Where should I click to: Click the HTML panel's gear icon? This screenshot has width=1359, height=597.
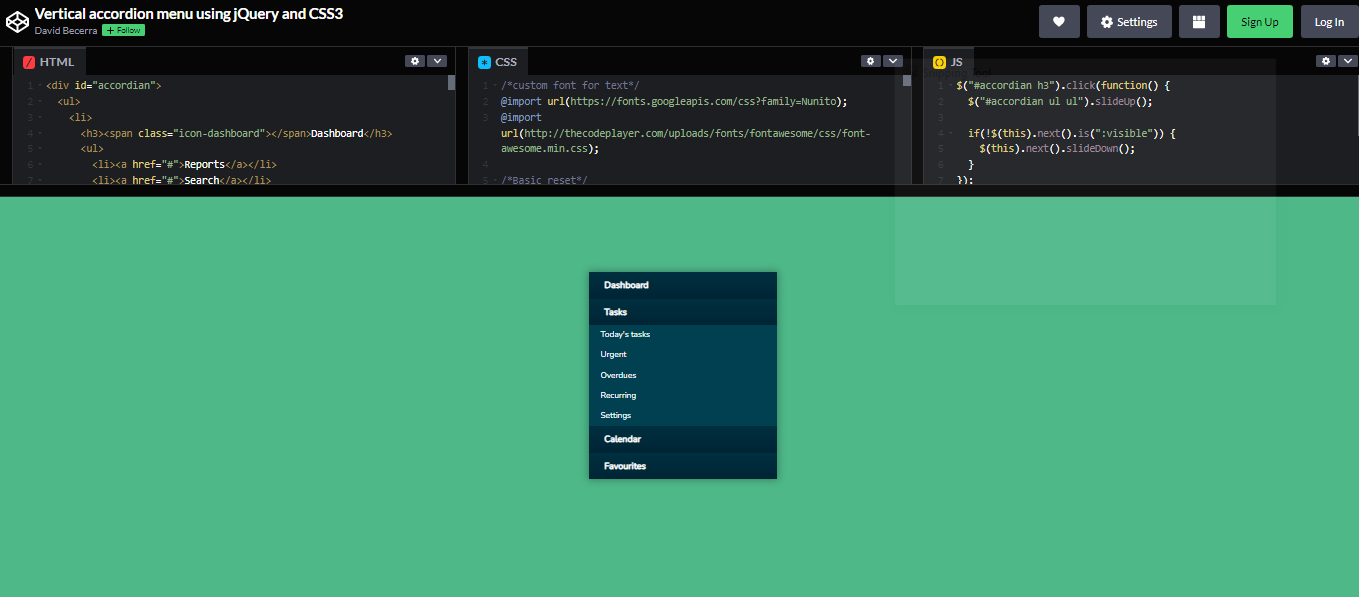pos(415,60)
